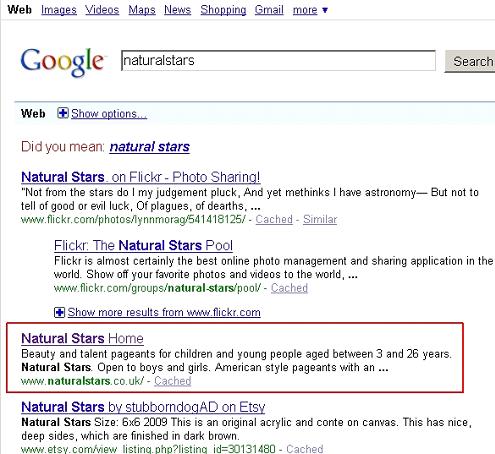The height and width of the screenshot is (454, 495).
Task: Expand Show options plus icon
Action: click(62, 113)
